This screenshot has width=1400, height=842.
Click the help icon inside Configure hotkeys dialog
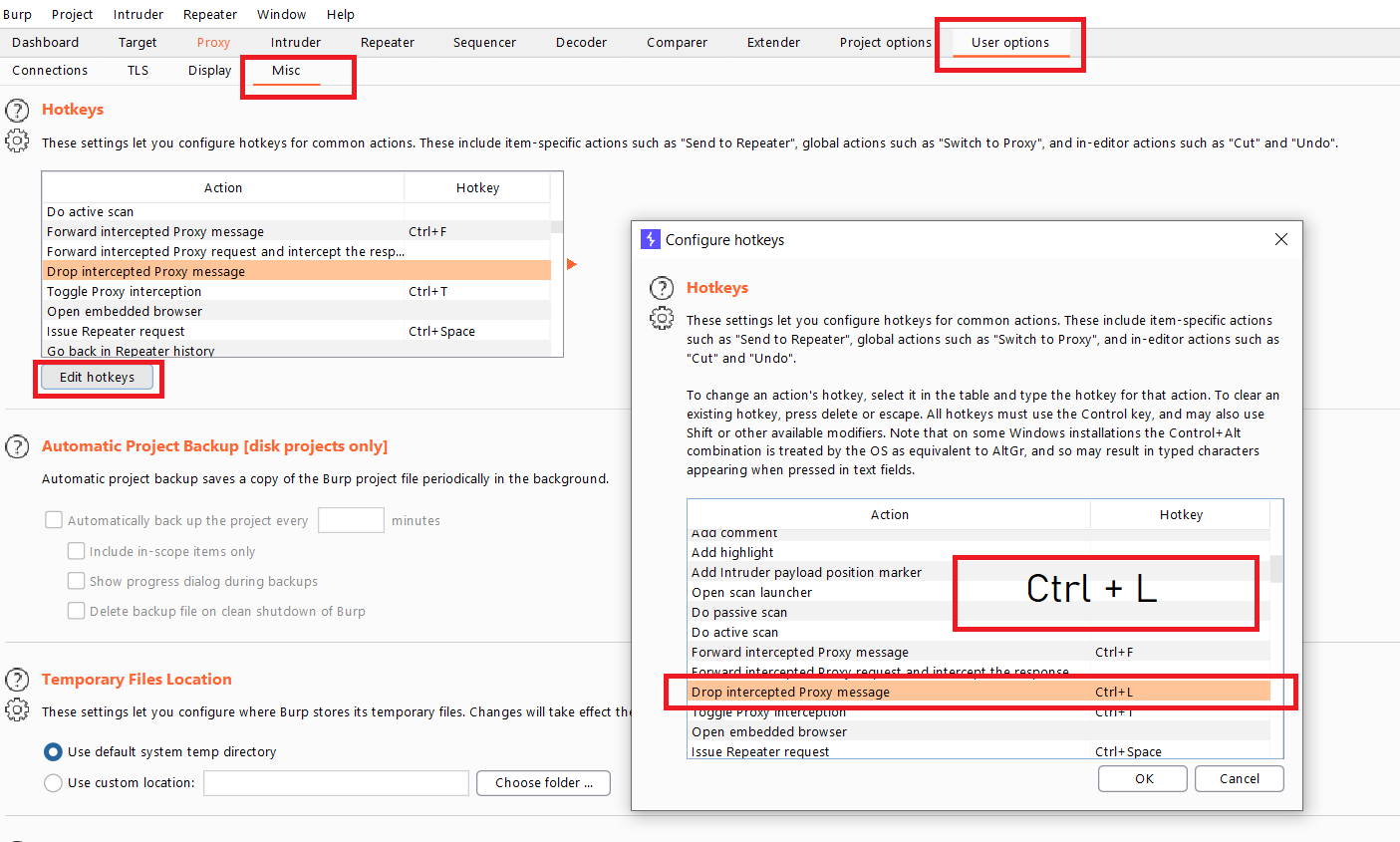pos(662,287)
